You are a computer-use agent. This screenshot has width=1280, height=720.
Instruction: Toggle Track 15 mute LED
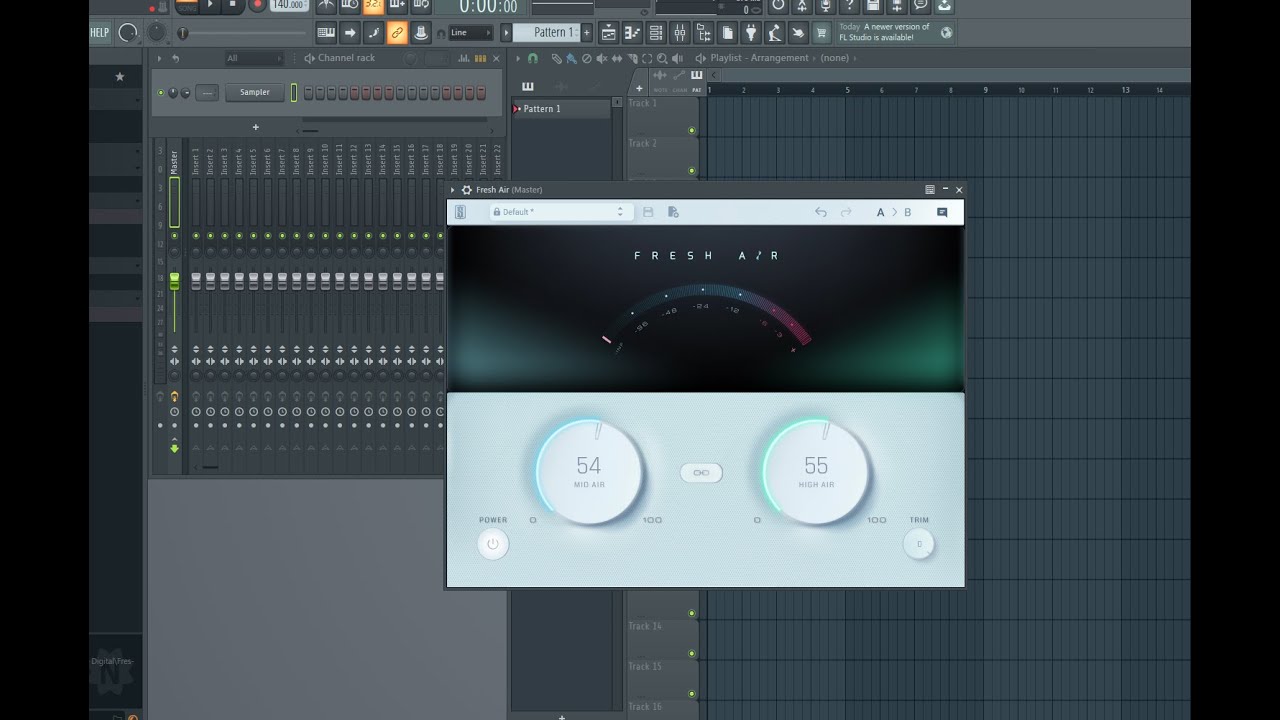(691, 694)
